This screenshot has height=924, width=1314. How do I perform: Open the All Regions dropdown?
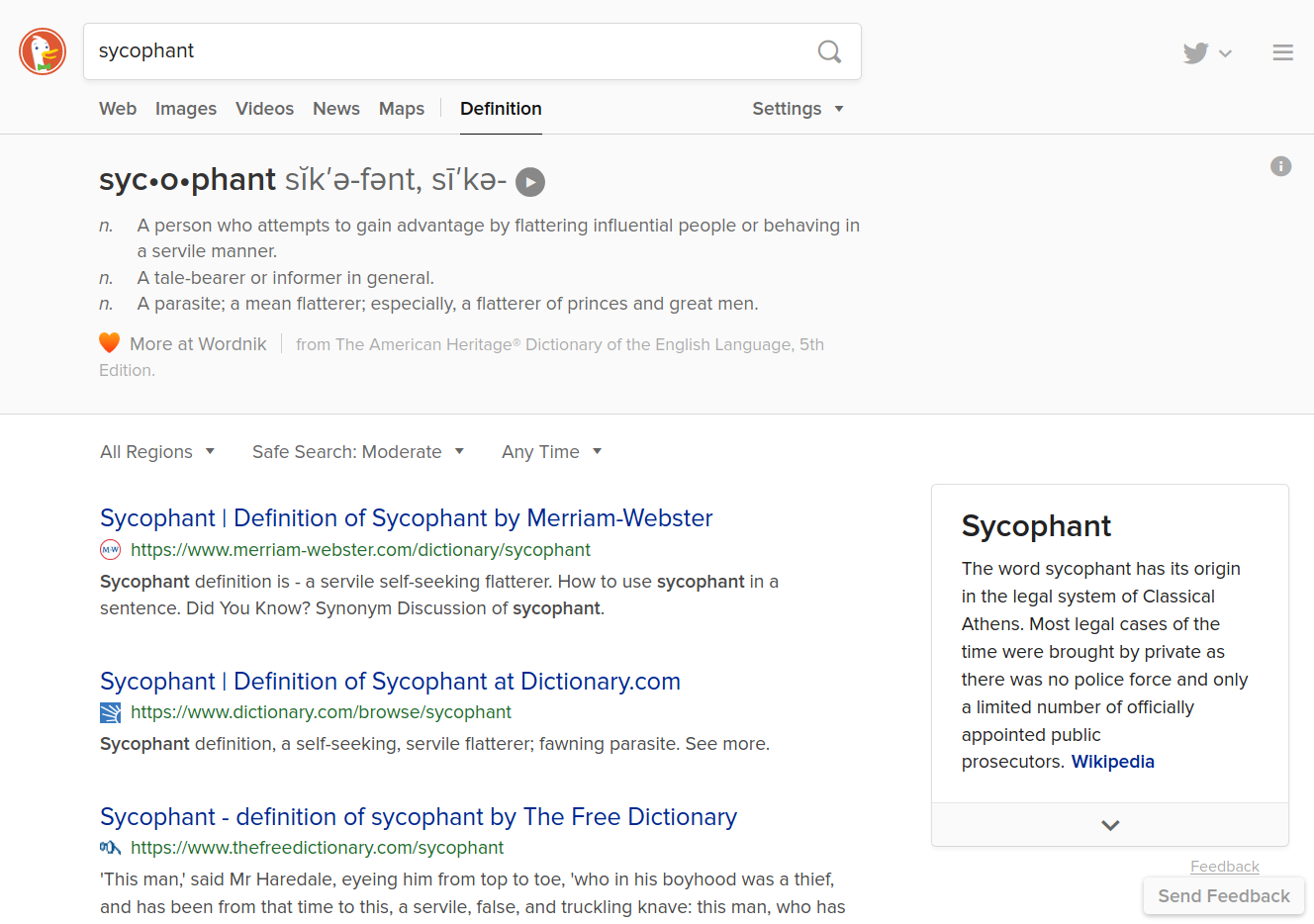(157, 452)
